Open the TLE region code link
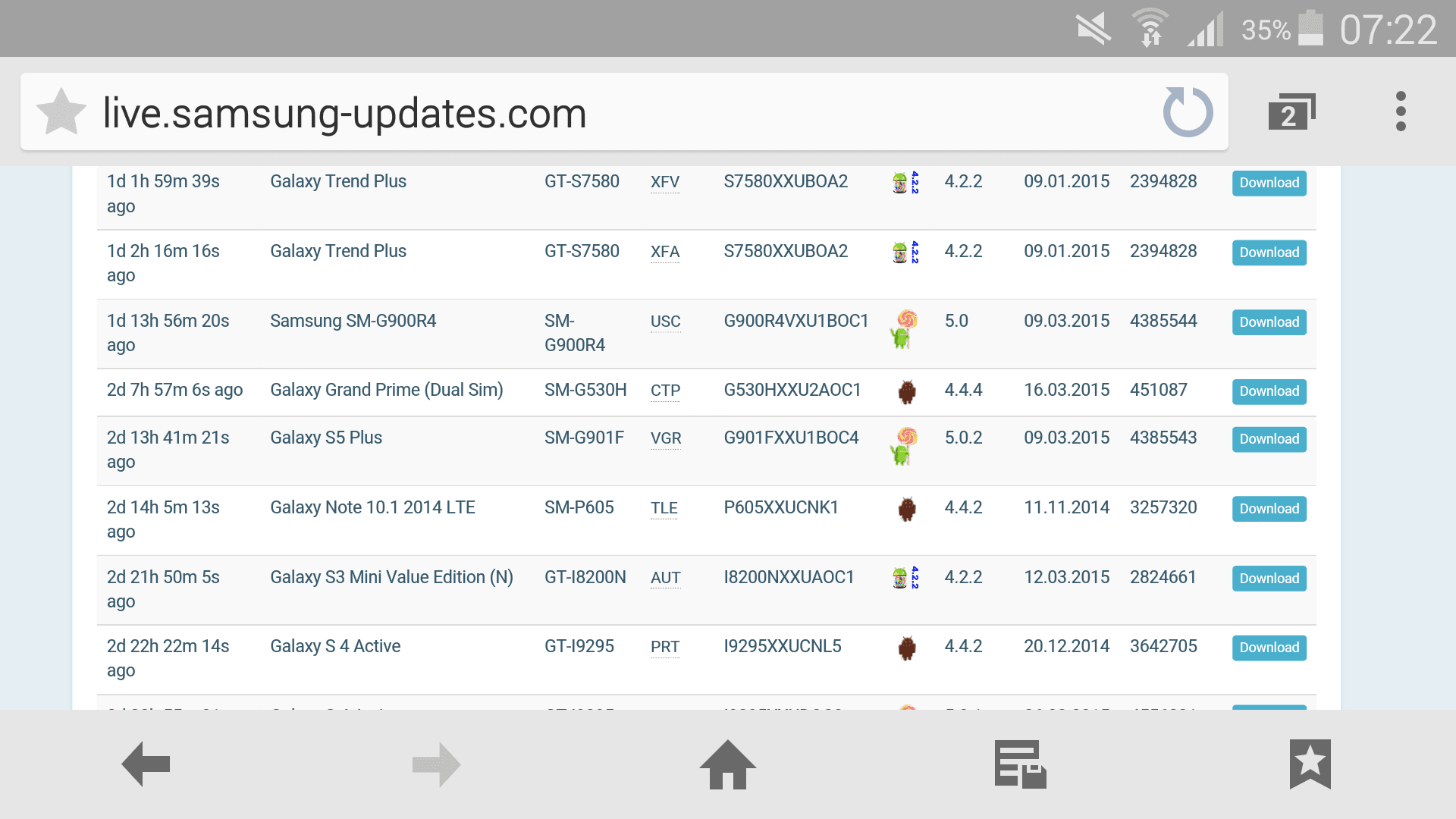The height and width of the screenshot is (819, 1456). (664, 508)
